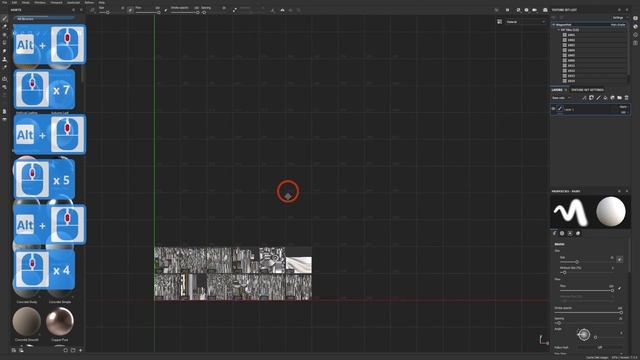The height and width of the screenshot is (360, 640).
Task: Add a folder in the Layers panel
Action: 619,98
